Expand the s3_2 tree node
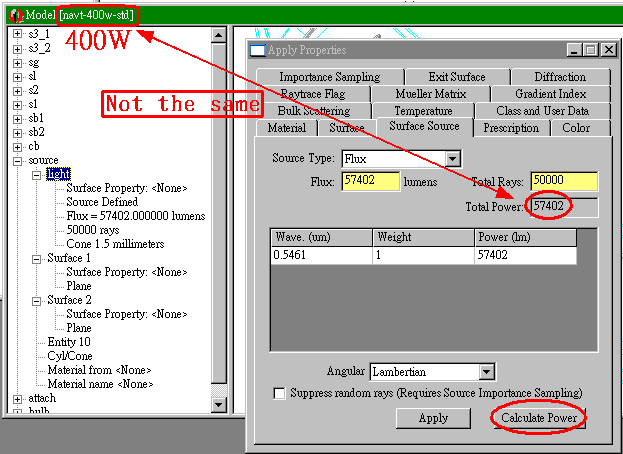 [17, 49]
